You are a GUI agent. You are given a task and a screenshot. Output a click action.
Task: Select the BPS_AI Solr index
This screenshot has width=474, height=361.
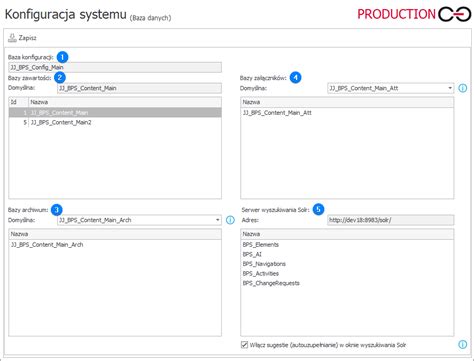point(347,254)
